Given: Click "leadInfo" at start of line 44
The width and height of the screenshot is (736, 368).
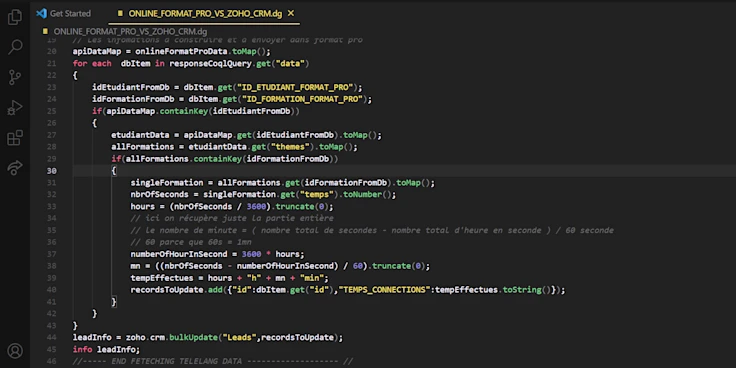Looking at the screenshot, I should (92, 337).
